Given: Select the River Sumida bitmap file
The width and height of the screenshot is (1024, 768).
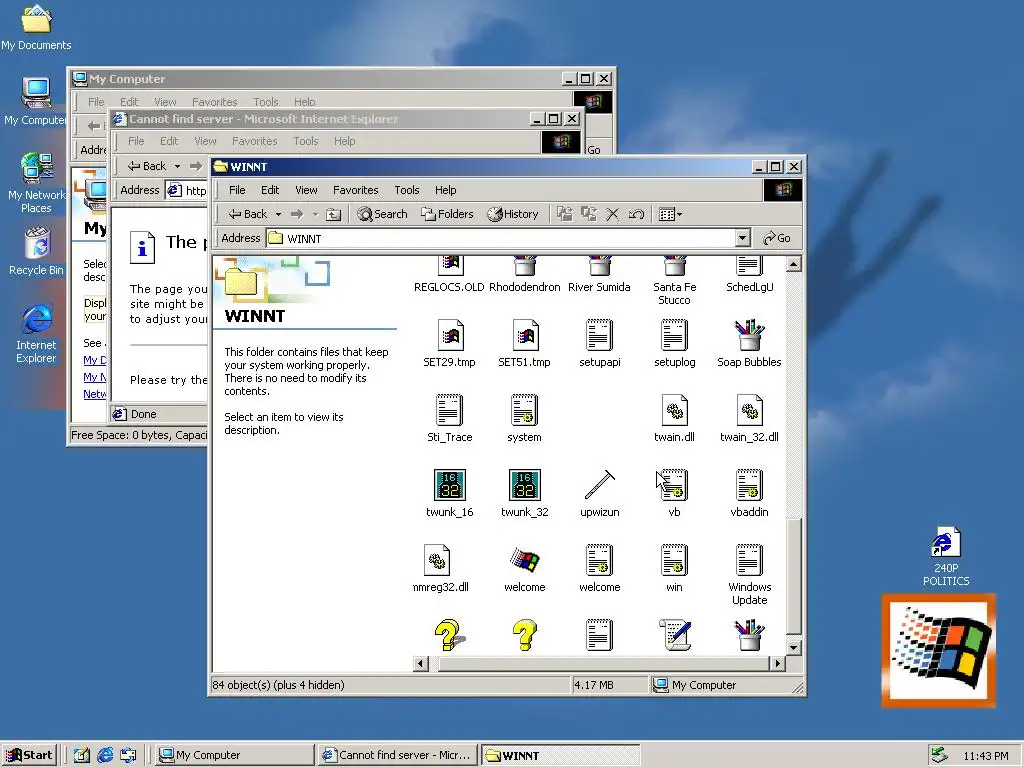Looking at the screenshot, I should pos(600,276).
